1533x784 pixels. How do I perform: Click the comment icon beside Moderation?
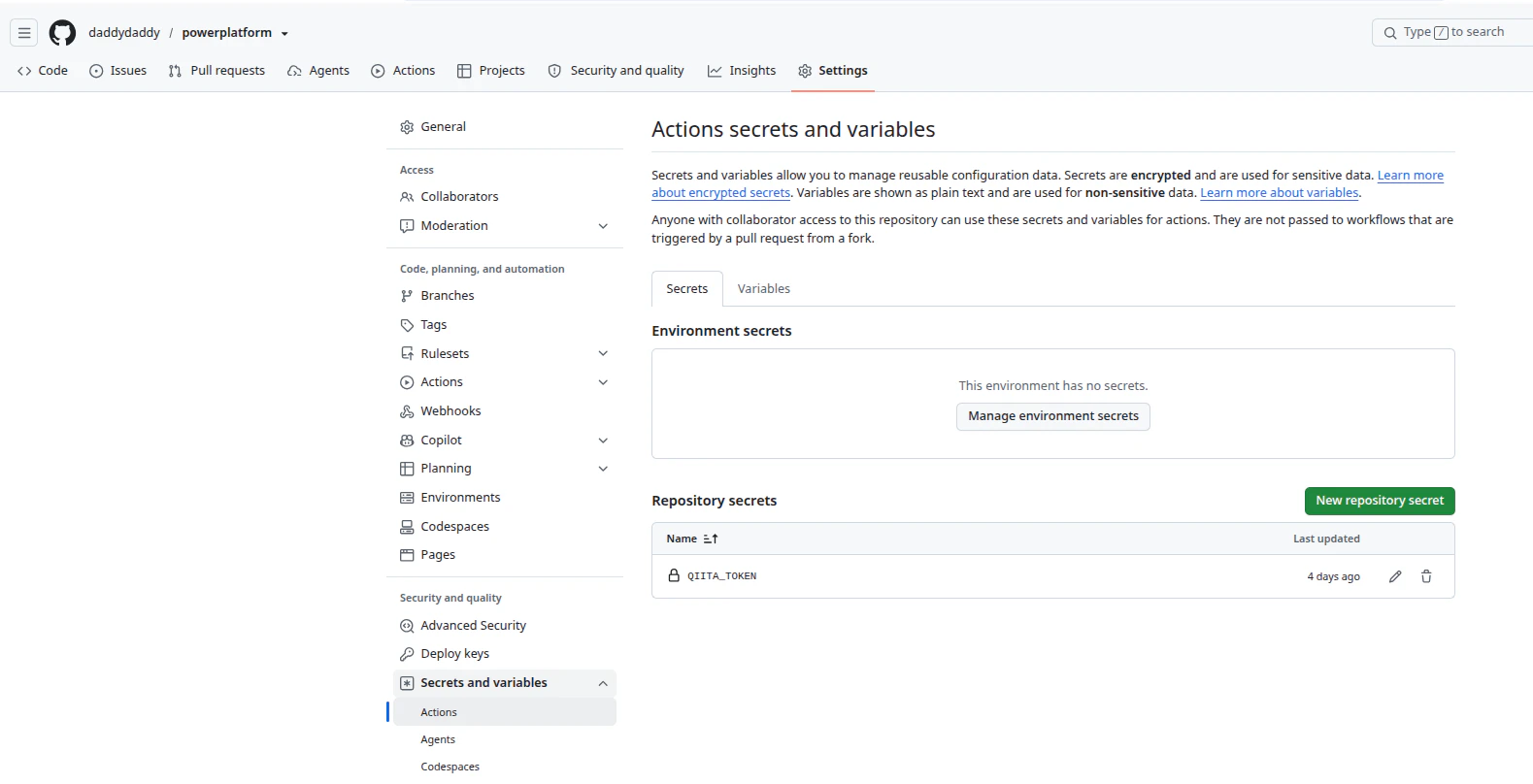407,226
